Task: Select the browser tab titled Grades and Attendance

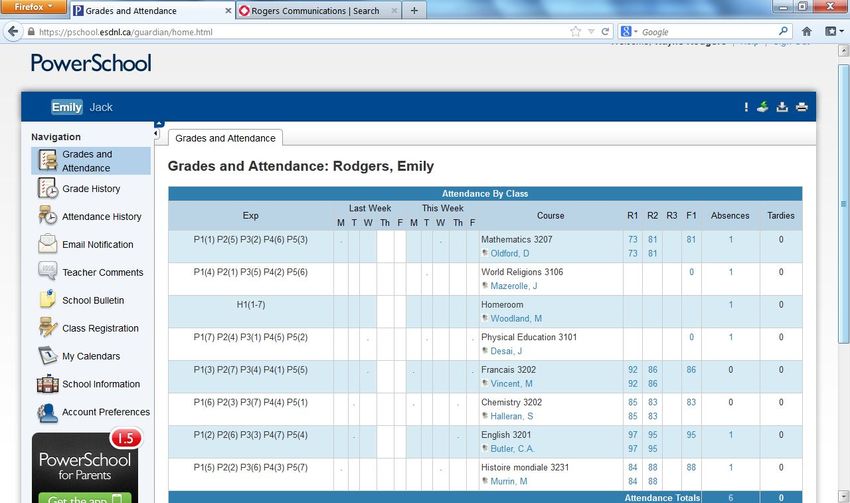Action: (152, 11)
